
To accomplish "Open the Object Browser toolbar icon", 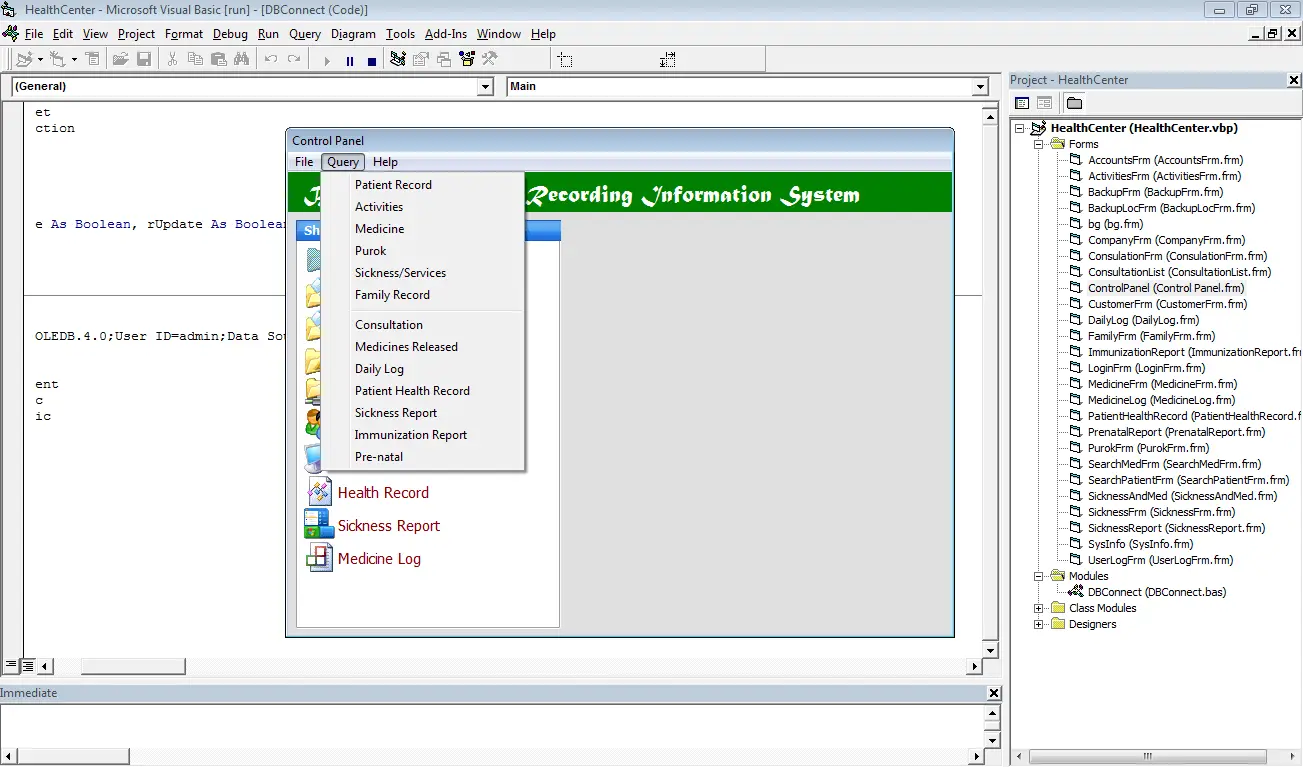I will (x=466, y=60).
